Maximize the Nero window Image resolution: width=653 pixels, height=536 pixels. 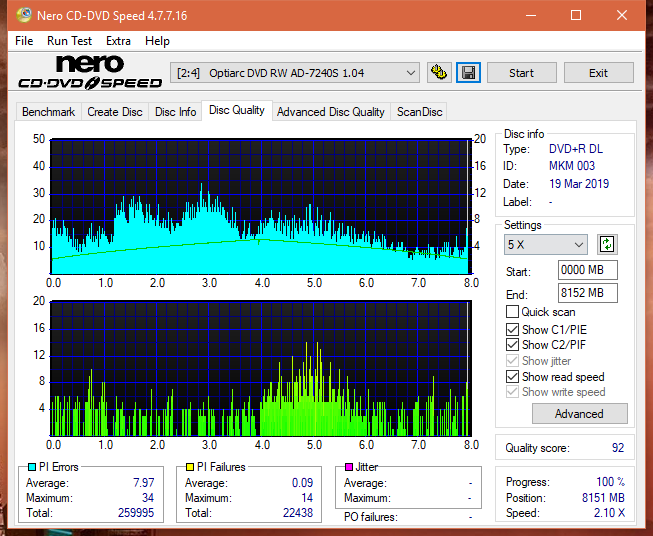576,15
